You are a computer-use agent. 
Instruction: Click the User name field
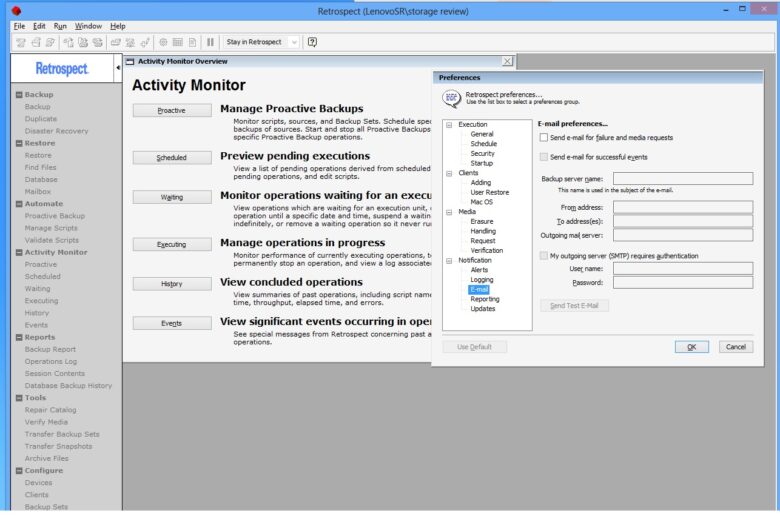[683, 269]
